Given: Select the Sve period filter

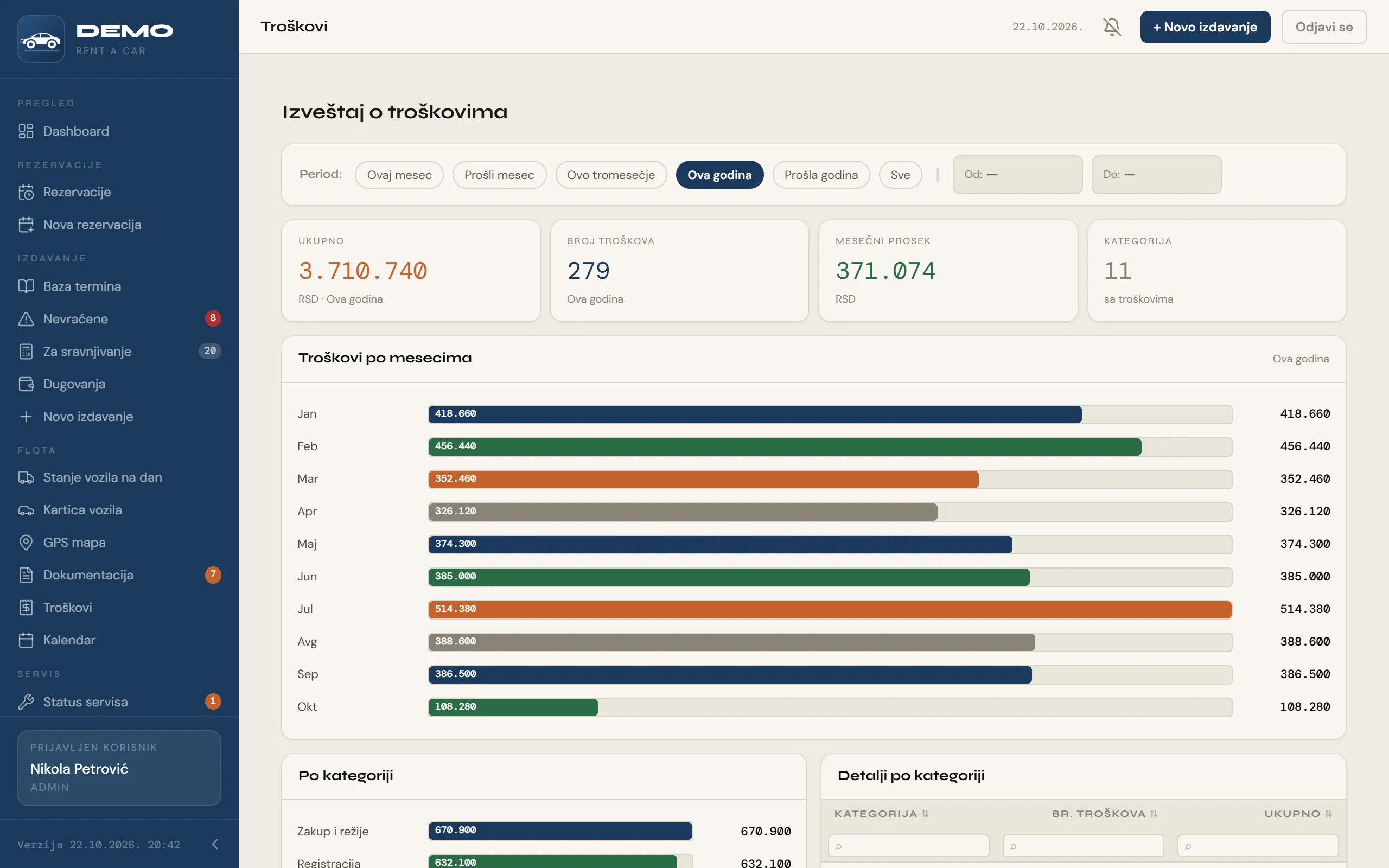Looking at the screenshot, I should [900, 175].
